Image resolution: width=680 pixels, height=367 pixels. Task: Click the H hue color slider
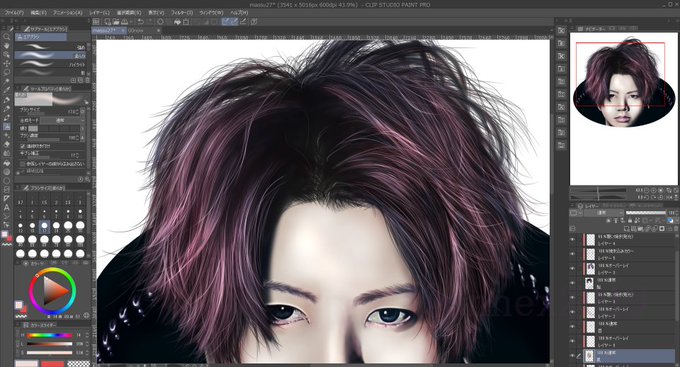point(50,335)
